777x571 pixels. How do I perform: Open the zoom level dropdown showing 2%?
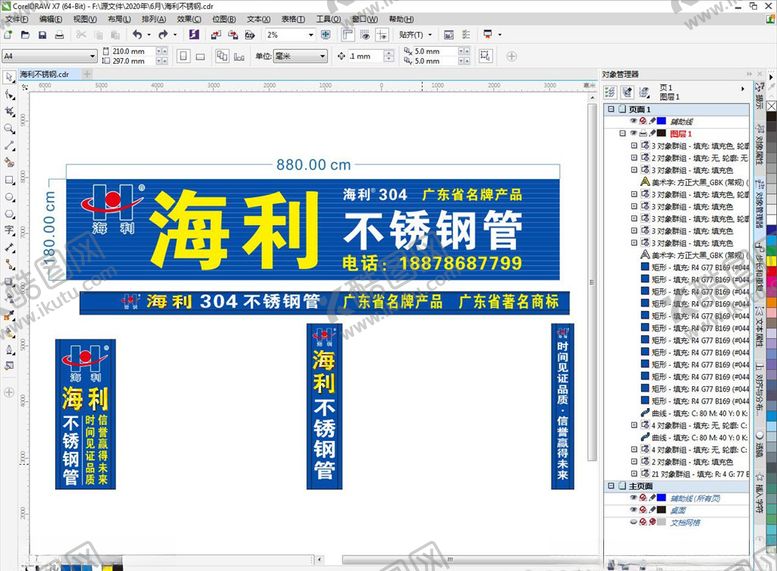tap(311, 35)
